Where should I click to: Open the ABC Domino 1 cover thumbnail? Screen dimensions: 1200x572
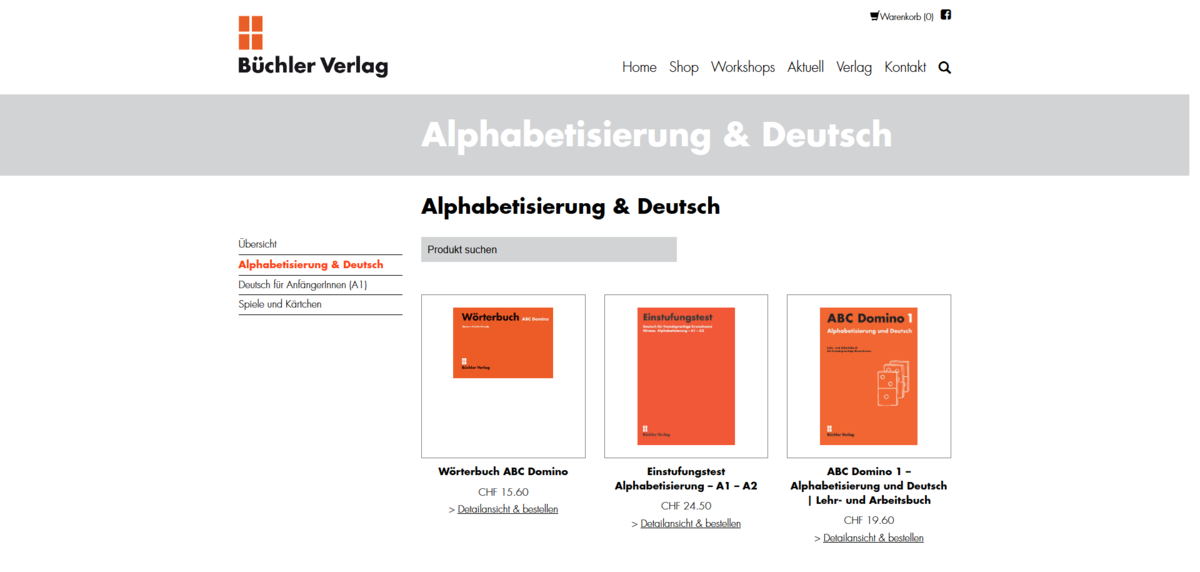point(868,376)
